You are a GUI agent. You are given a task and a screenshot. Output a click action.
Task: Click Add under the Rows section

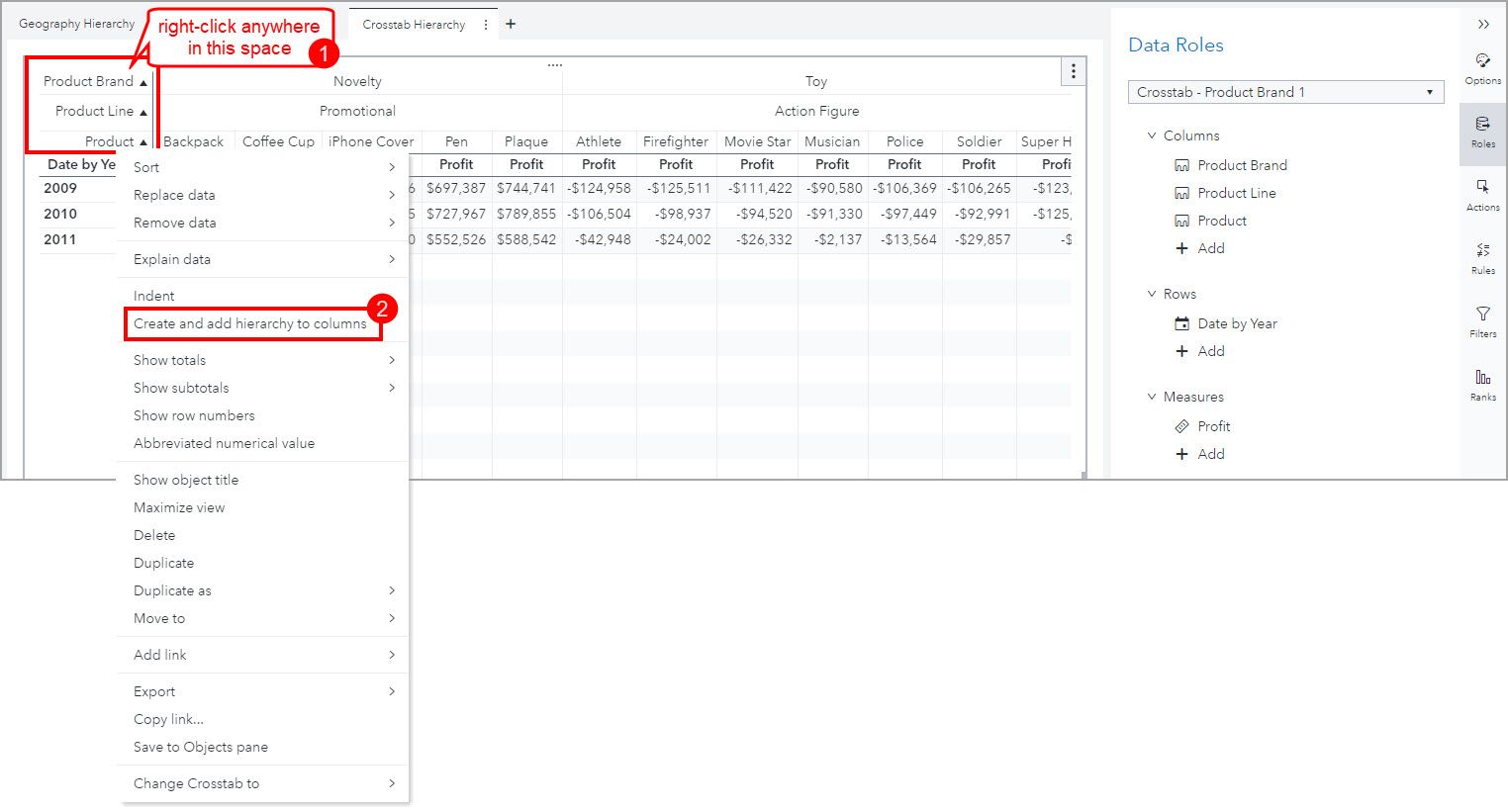coord(1200,351)
